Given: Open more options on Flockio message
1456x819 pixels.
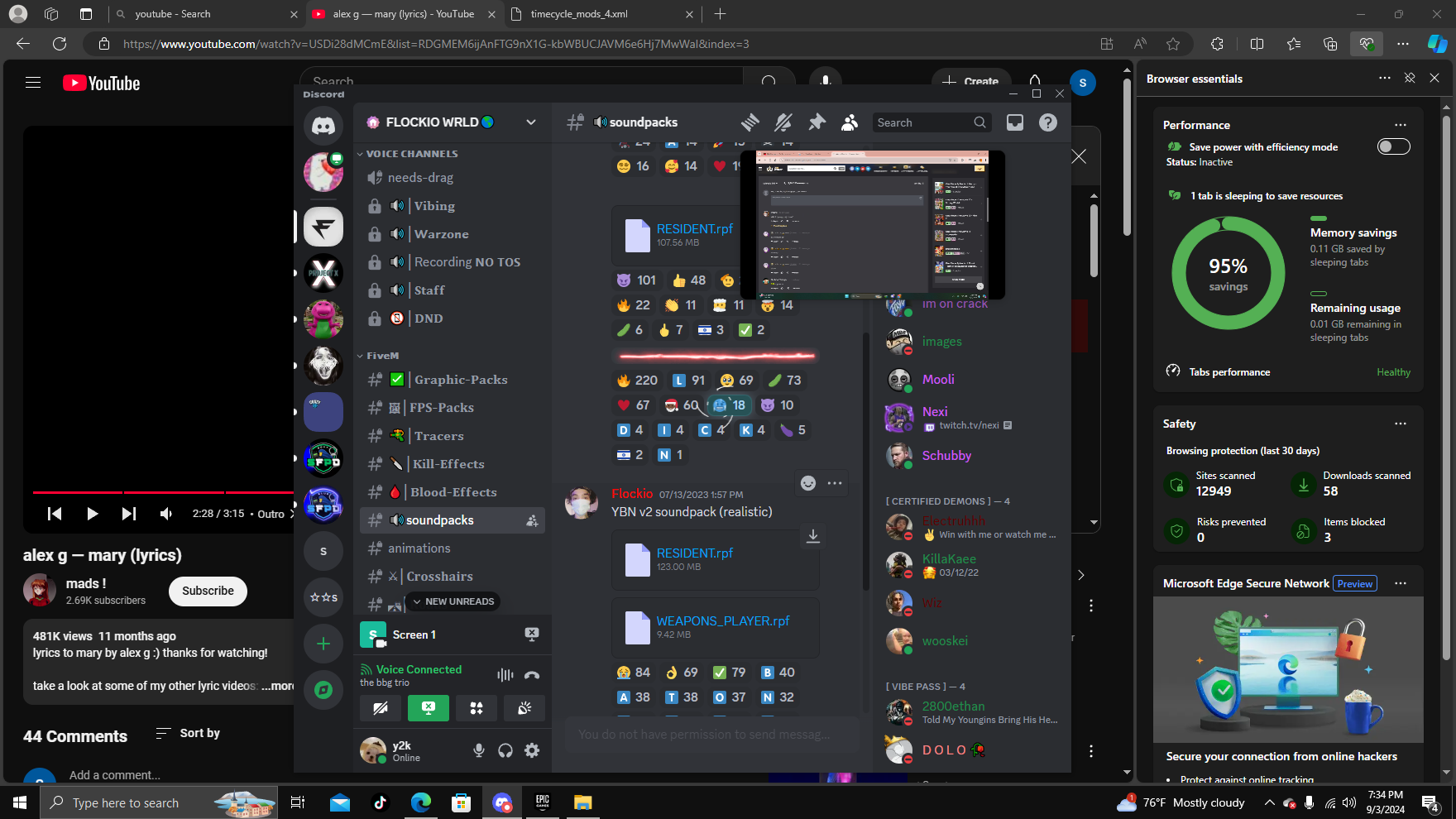Looking at the screenshot, I should pyautogui.click(x=835, y=483).
